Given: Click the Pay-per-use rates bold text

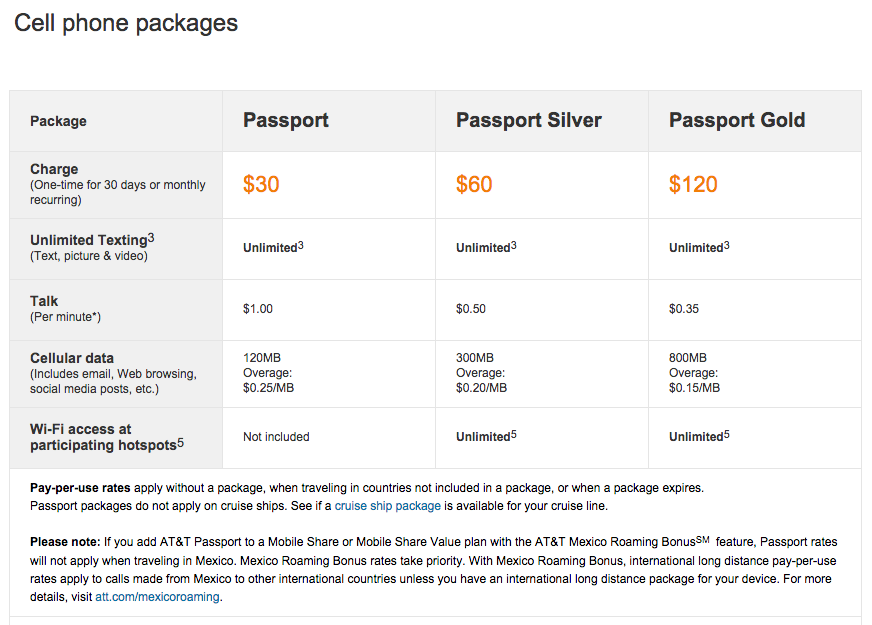Looking at the screenshot, I should [80, 488].
